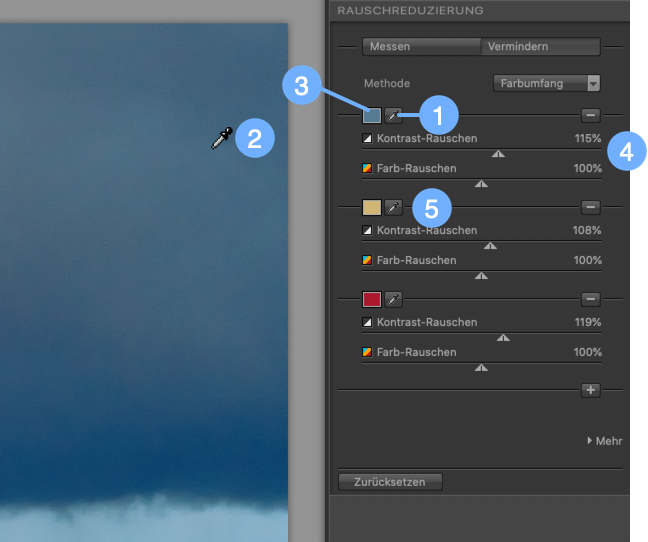Click Farb-Rauschen icon in tan section
The width and height of the screenshot is (648, 542).
[367, 260]
